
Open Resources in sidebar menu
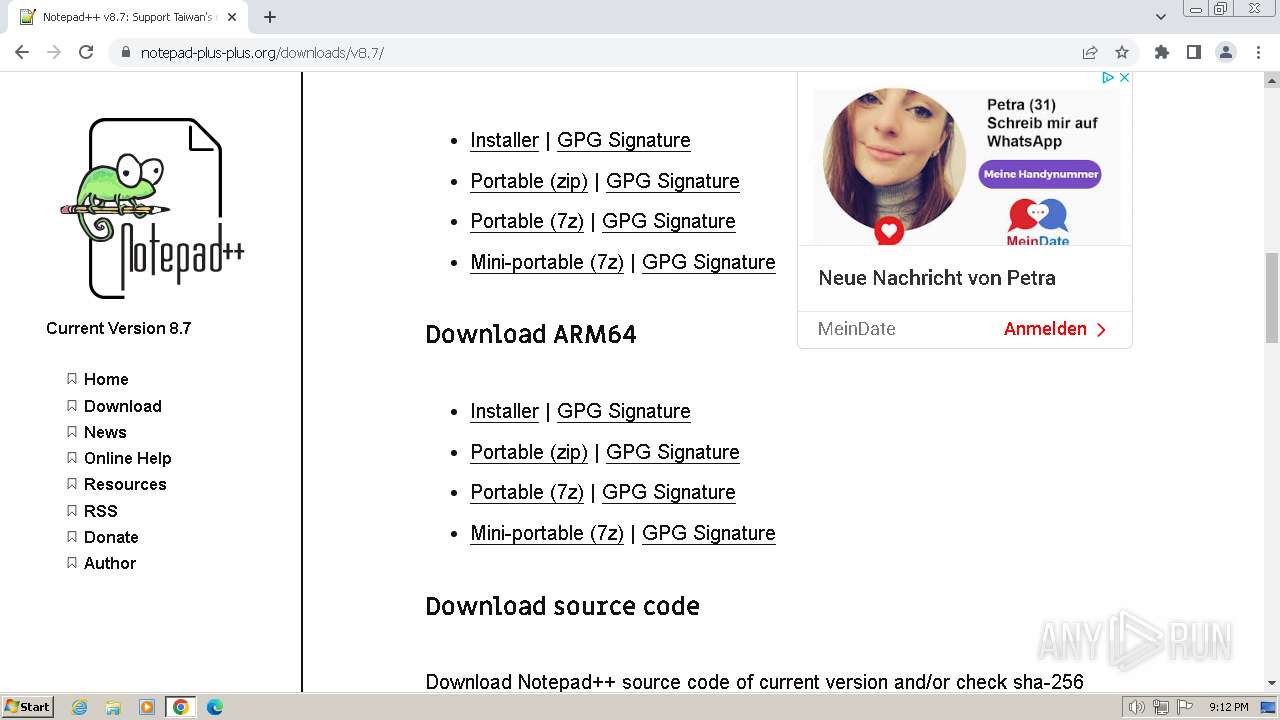point(125,484)
